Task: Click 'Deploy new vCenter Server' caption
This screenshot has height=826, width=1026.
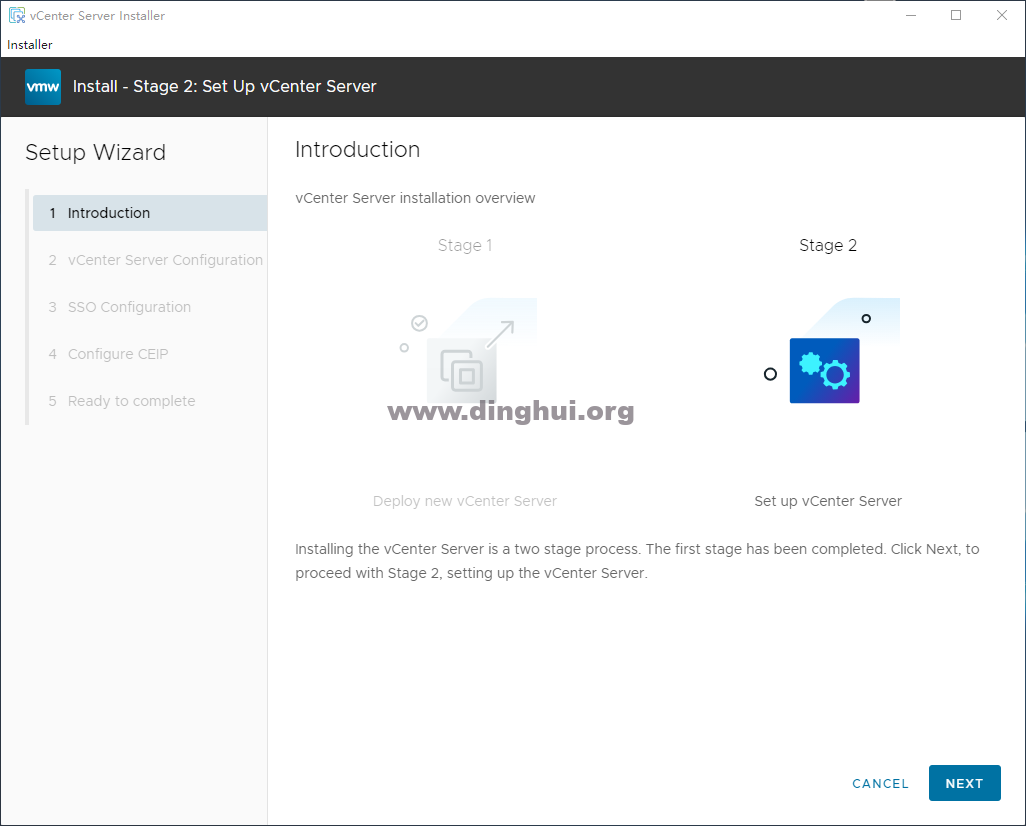Action: (465, 501)
